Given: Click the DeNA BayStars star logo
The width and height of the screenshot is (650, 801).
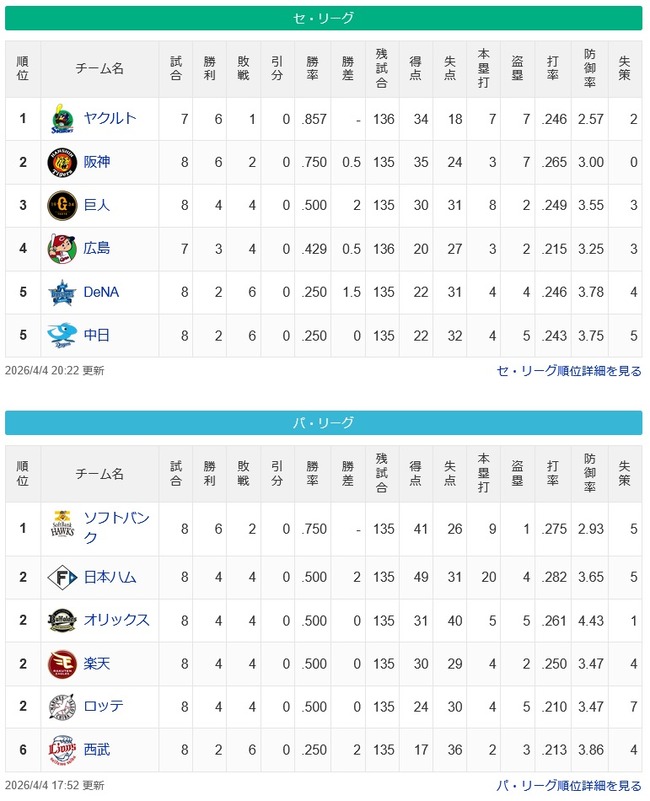Looking at the screenshot, I should tap(63, 292).
